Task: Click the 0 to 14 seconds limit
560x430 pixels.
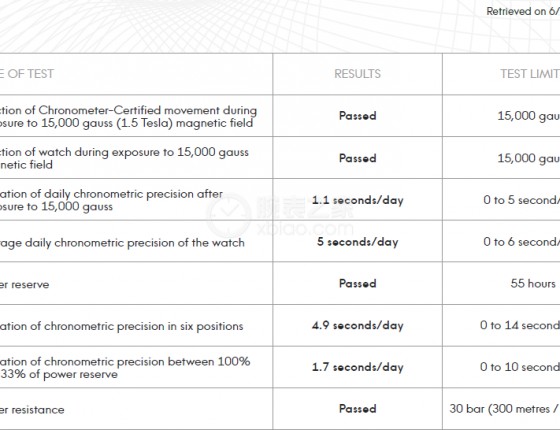Action: pos(520,325)
